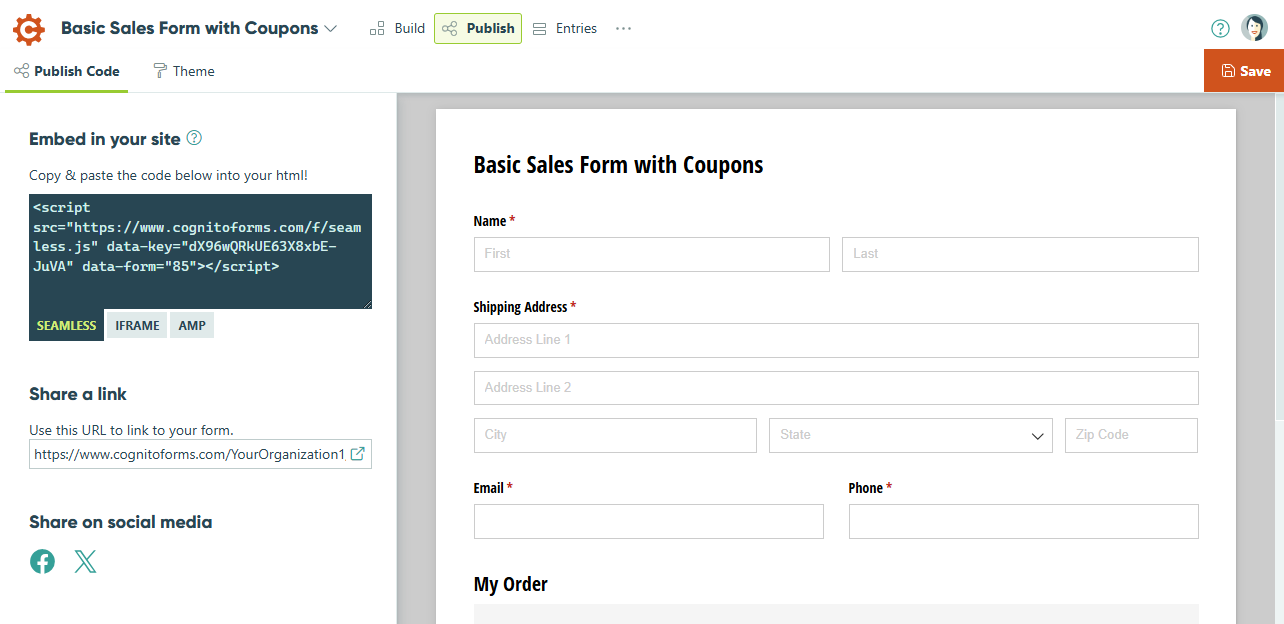Click the 'Basic Sales Form with Coupons' header title
1284x624 pixels.
[x=190, y=29]
